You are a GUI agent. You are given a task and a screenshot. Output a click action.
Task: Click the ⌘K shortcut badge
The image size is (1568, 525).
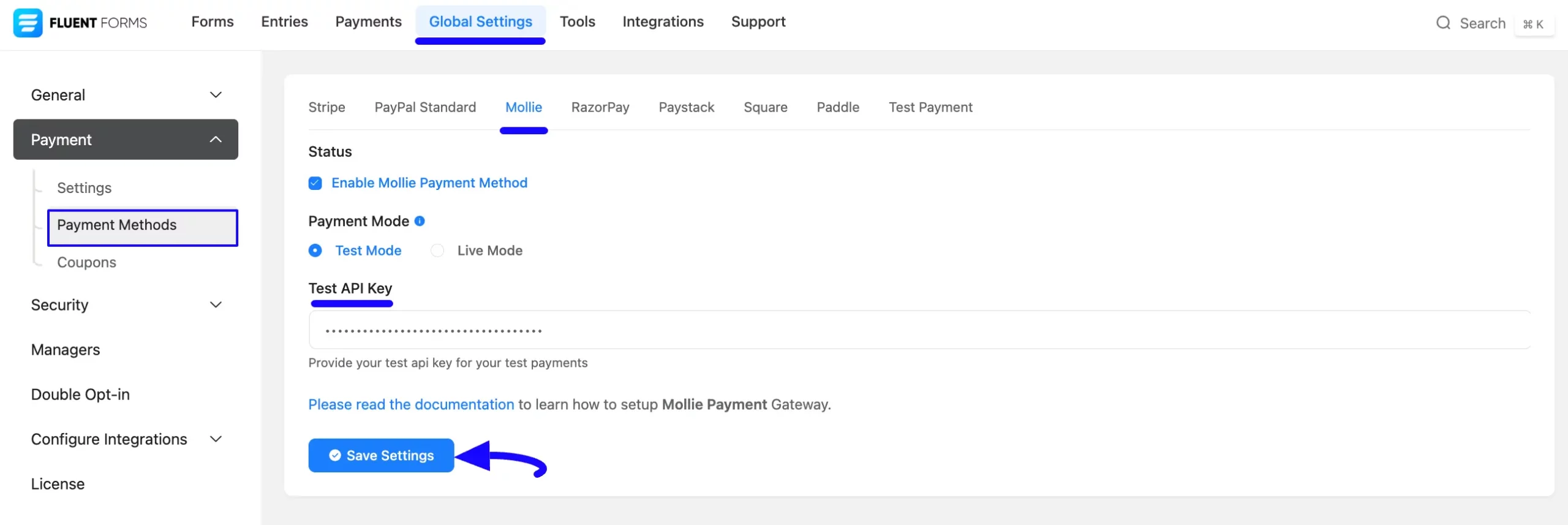pyautogui.click(x=1534, y=24)
